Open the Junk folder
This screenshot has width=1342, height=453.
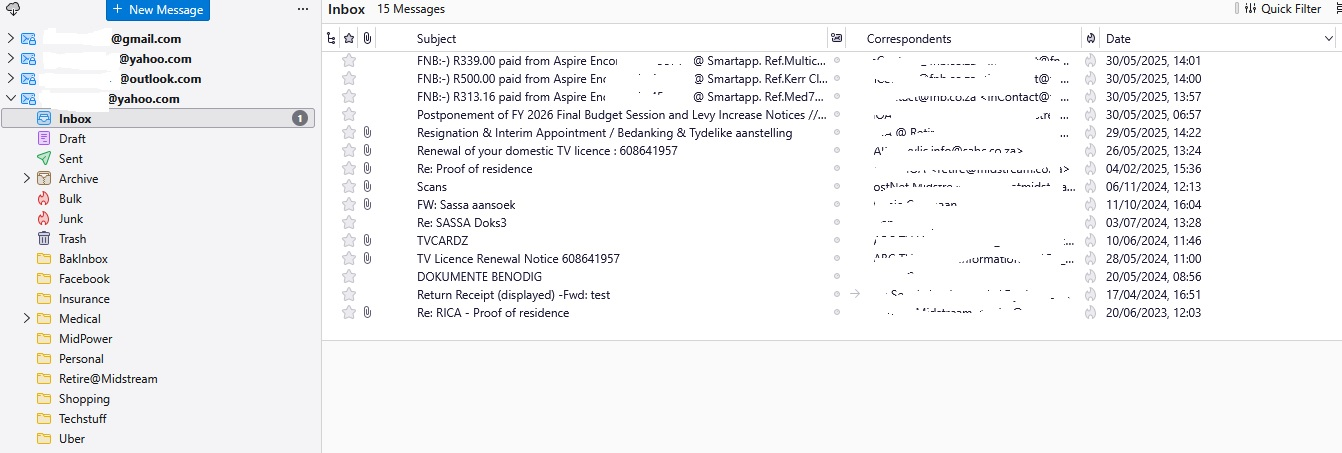coord(71,219)
